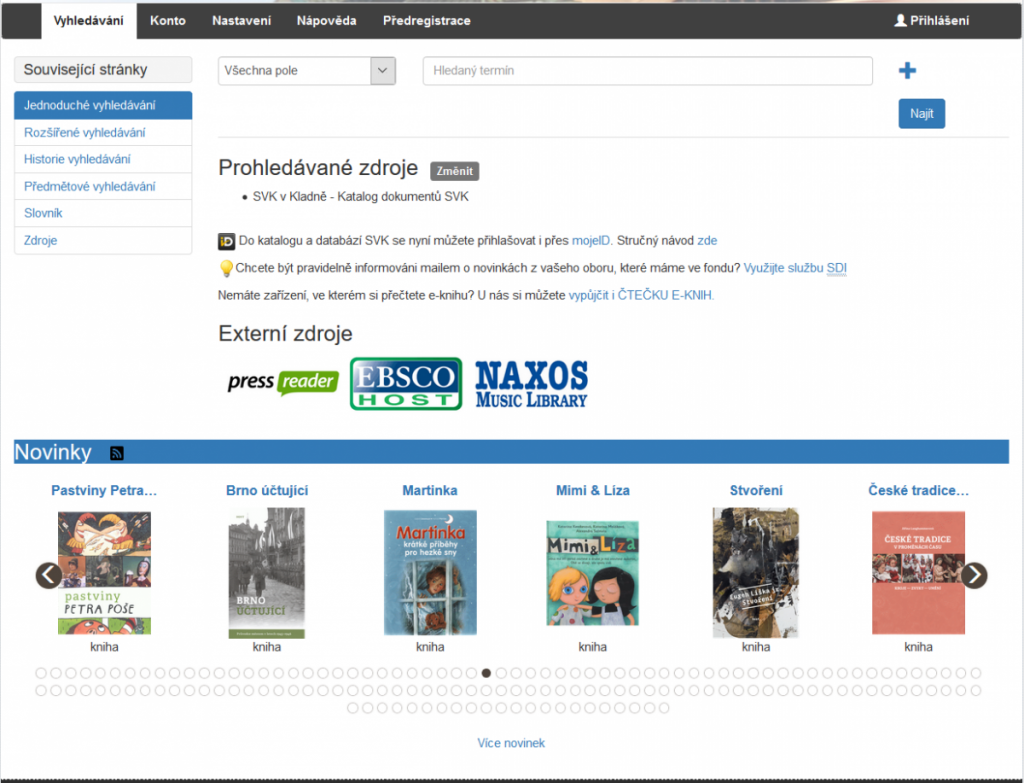
Task: Click the PressReader logo
Action: tap(282, 382)
